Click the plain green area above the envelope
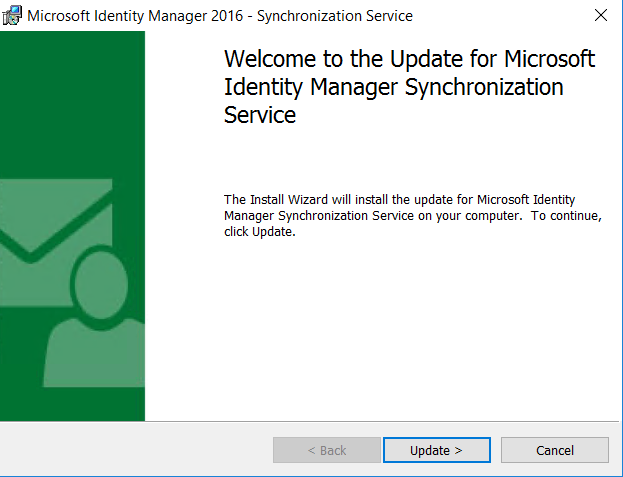The height and width of the screenshot is (477, 623). tap(72, 100)
